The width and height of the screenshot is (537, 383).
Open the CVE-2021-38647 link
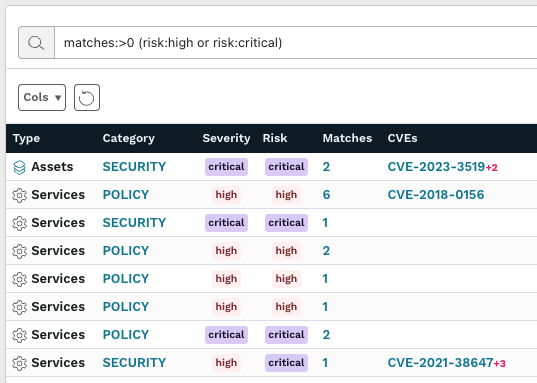pos(440,363)
